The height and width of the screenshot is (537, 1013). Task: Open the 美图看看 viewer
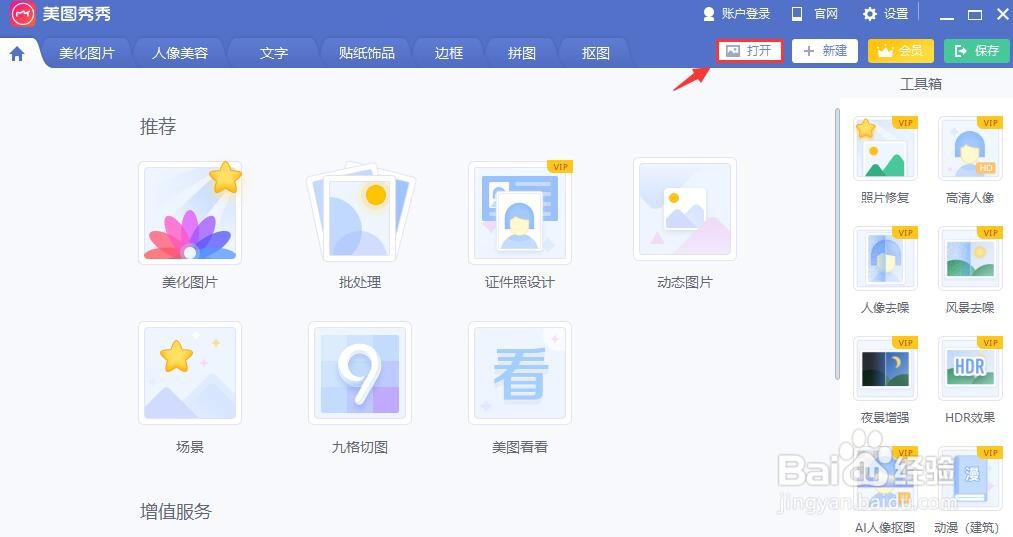point(520,373)
